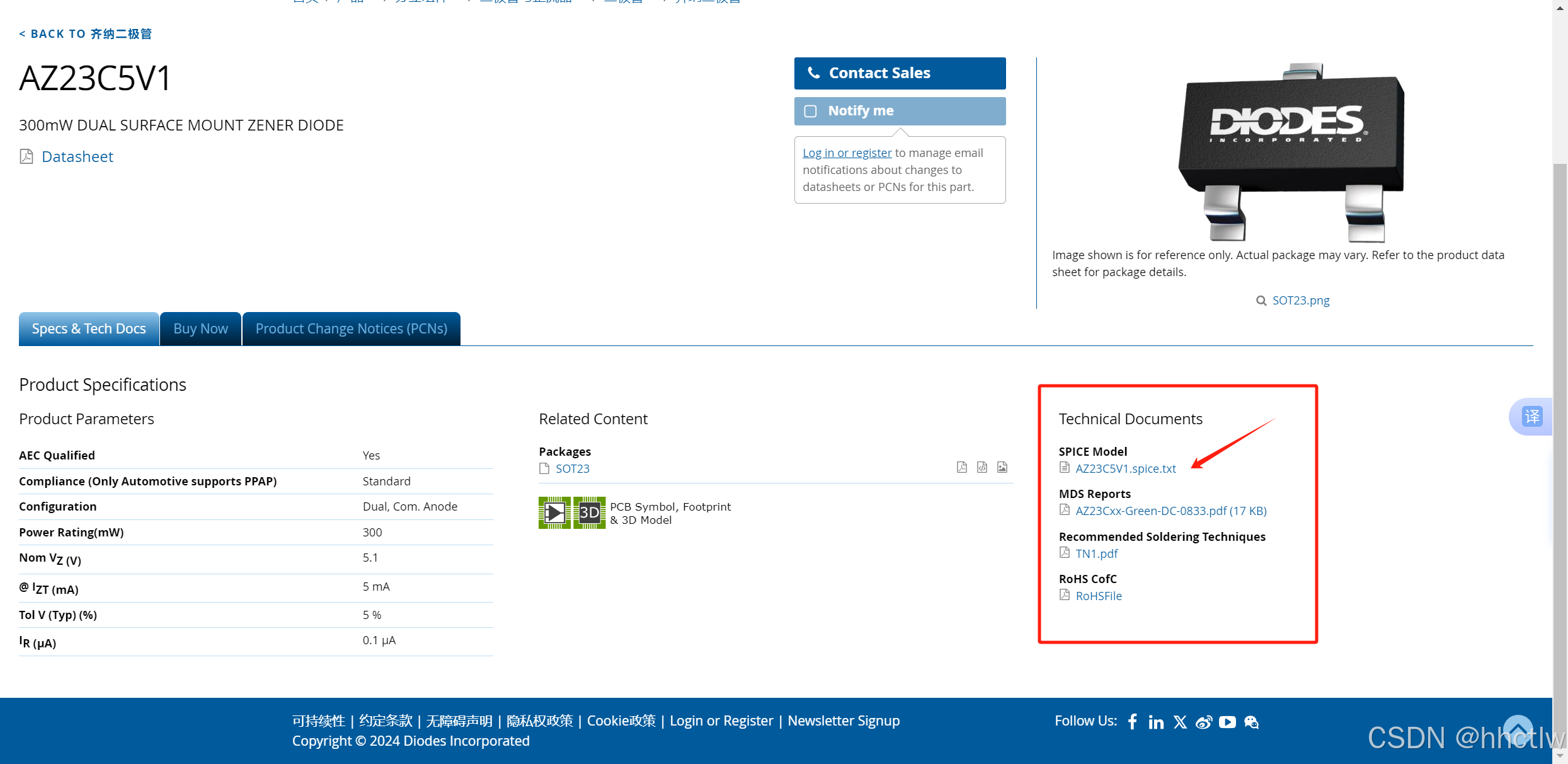Switch to Buy Now tab
Image resolution: width=1568 pixels, height=764 pixels.
tap(200, 328)
